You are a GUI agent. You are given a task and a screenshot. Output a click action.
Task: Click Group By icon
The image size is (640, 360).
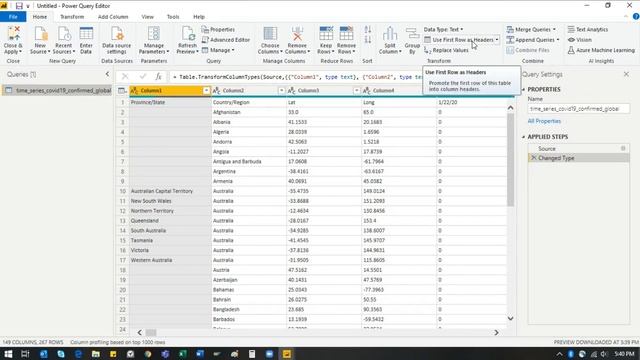point(412,33)
